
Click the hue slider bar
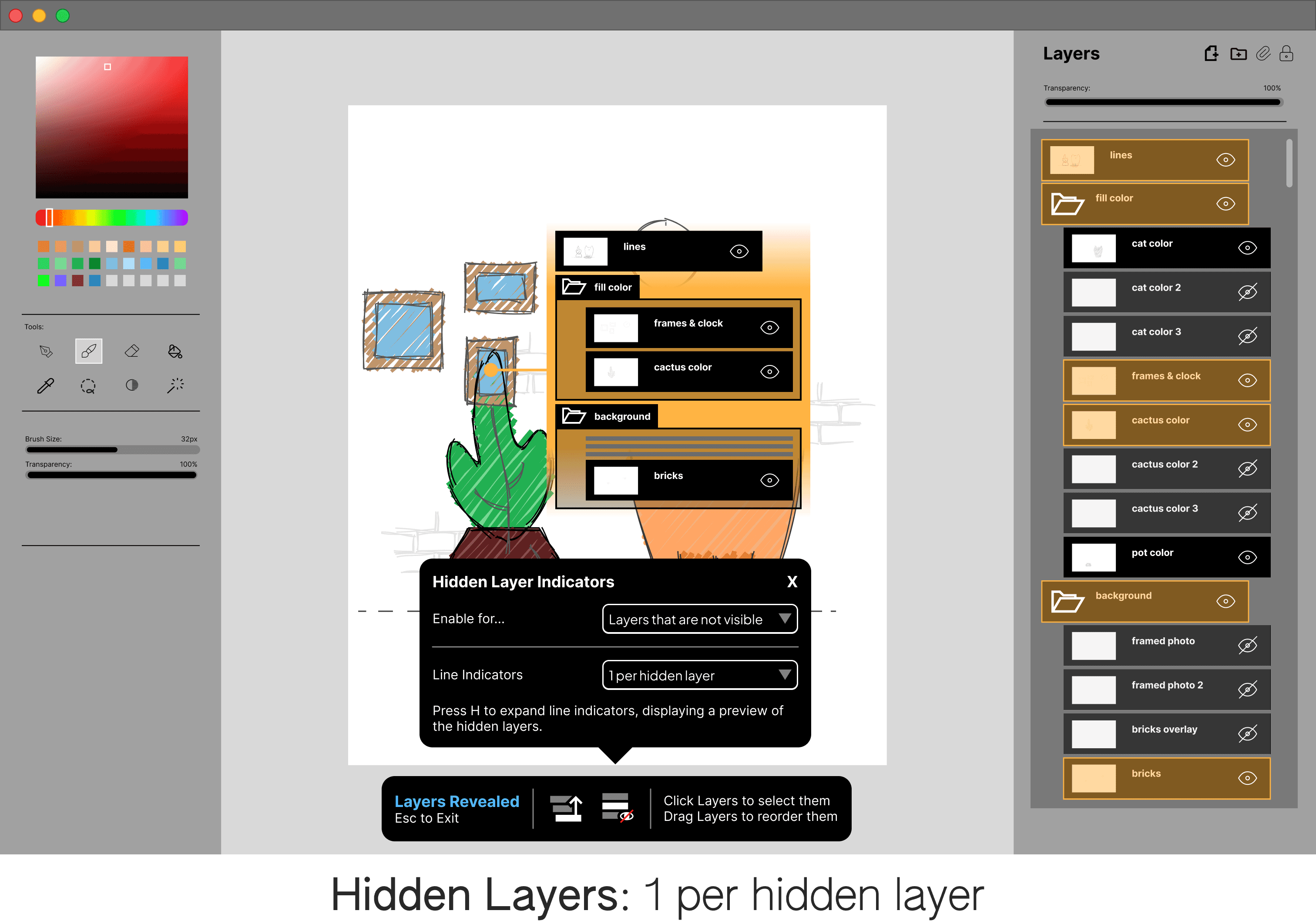[x=112, y=218]
